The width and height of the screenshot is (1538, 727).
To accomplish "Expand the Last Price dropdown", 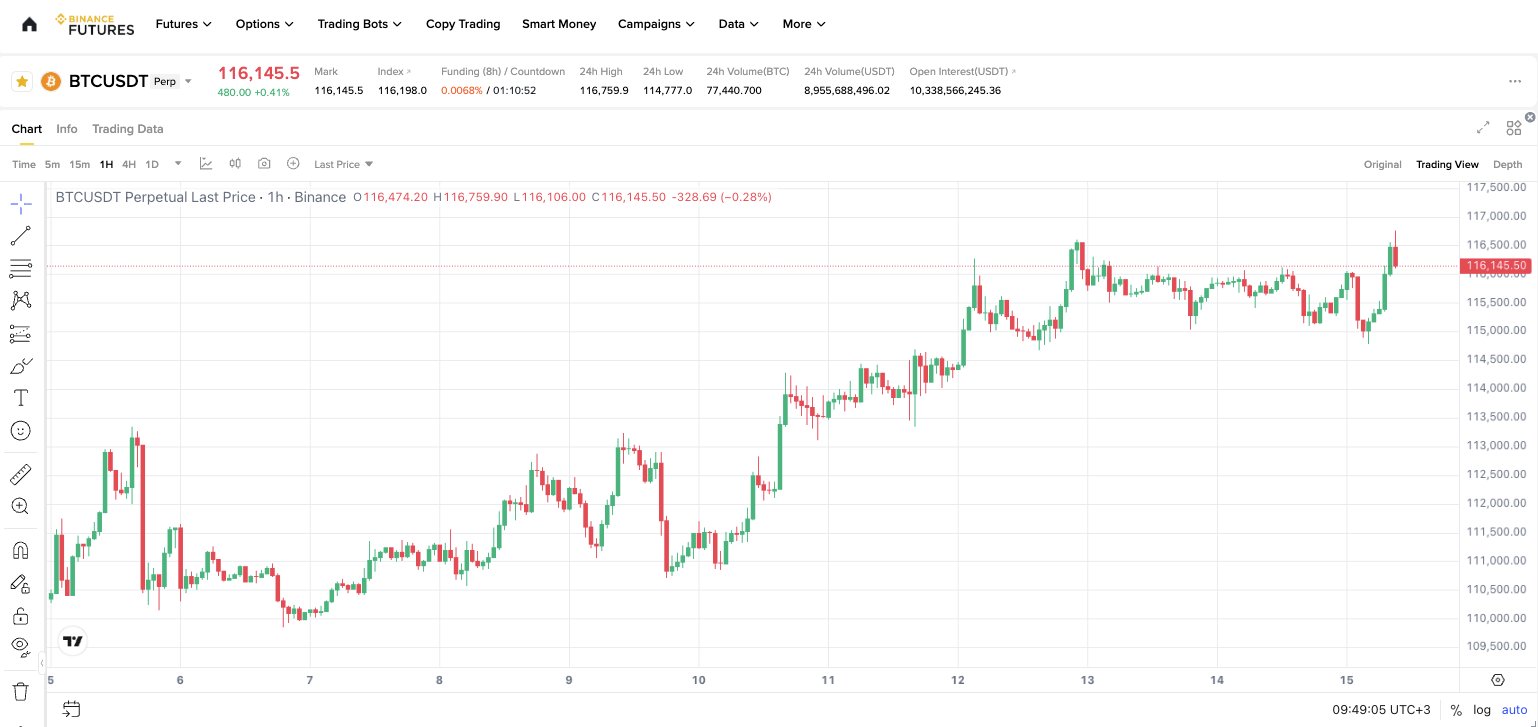I will point(343,164).
